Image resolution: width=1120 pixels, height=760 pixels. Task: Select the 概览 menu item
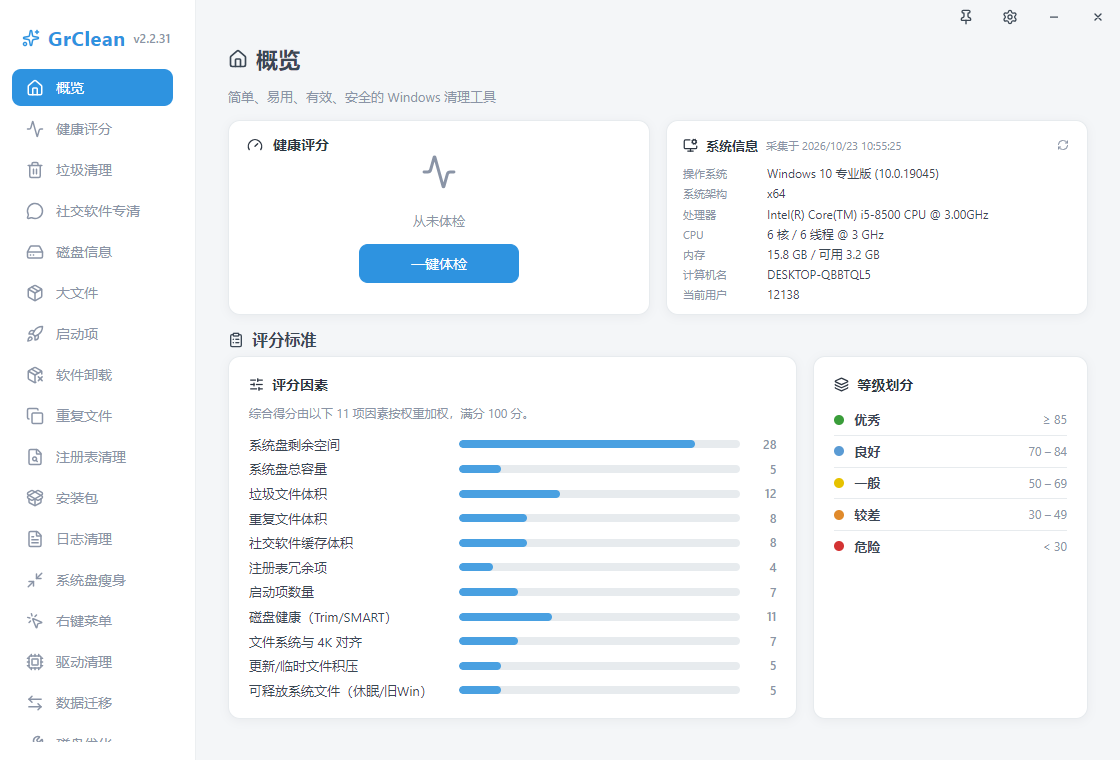(x=92, y=88)
